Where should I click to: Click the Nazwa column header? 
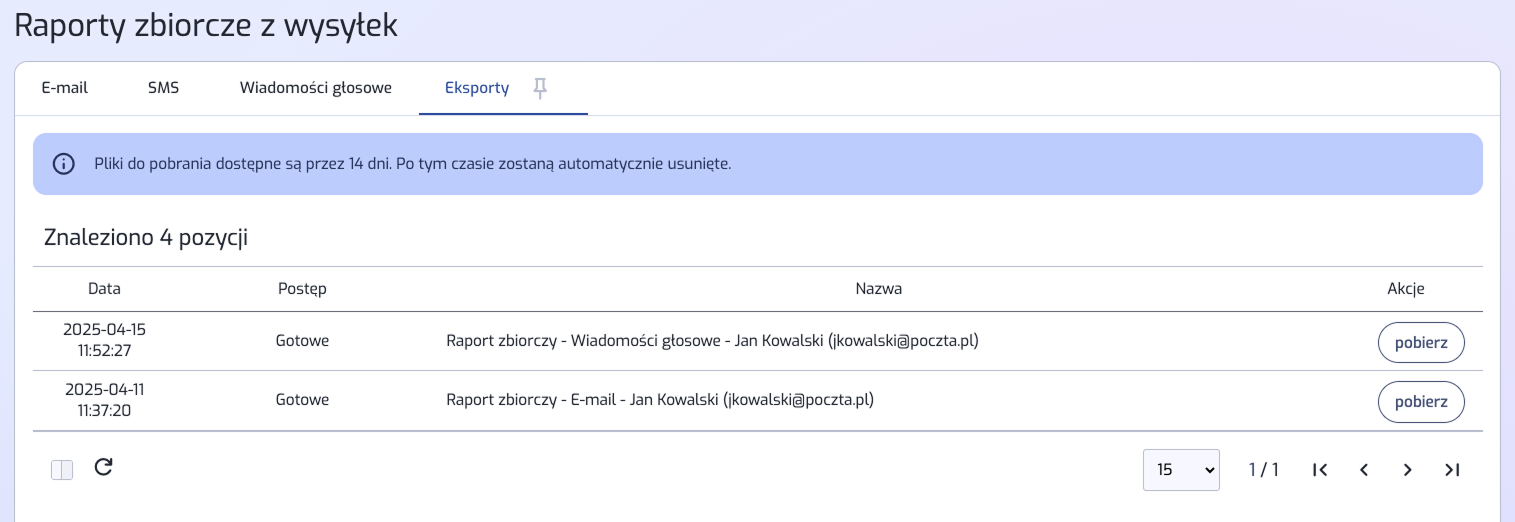(x=879, y=289)
